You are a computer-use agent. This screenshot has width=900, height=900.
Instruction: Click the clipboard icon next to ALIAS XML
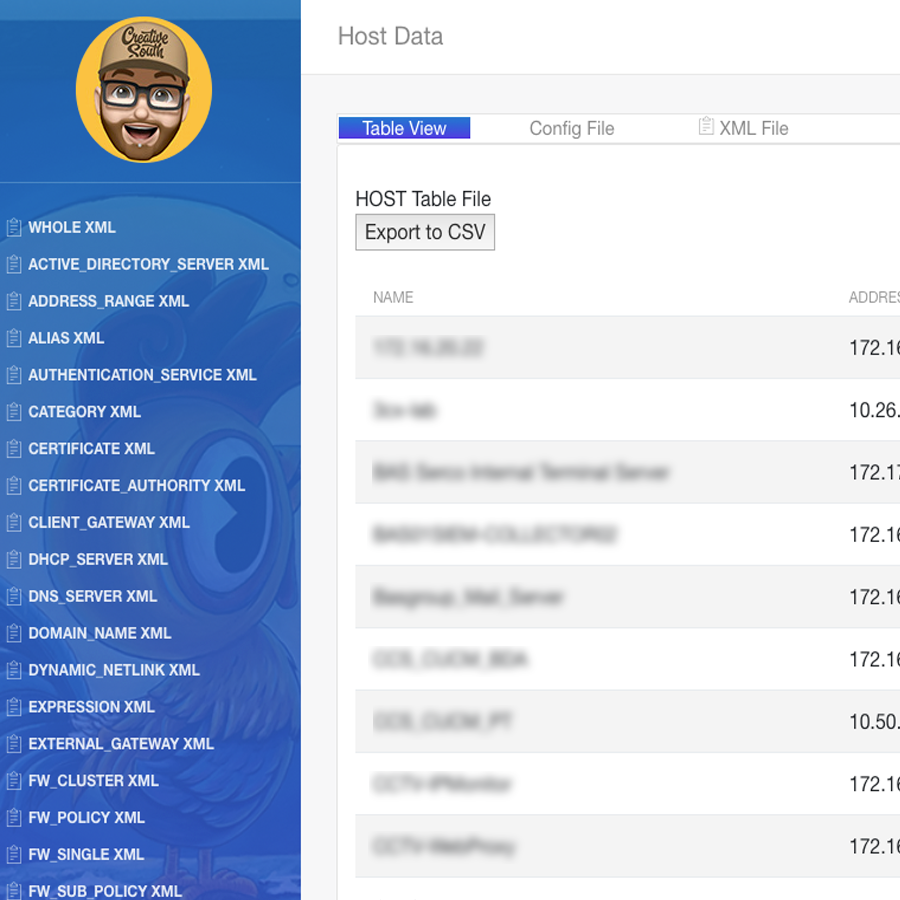point(14,339)
